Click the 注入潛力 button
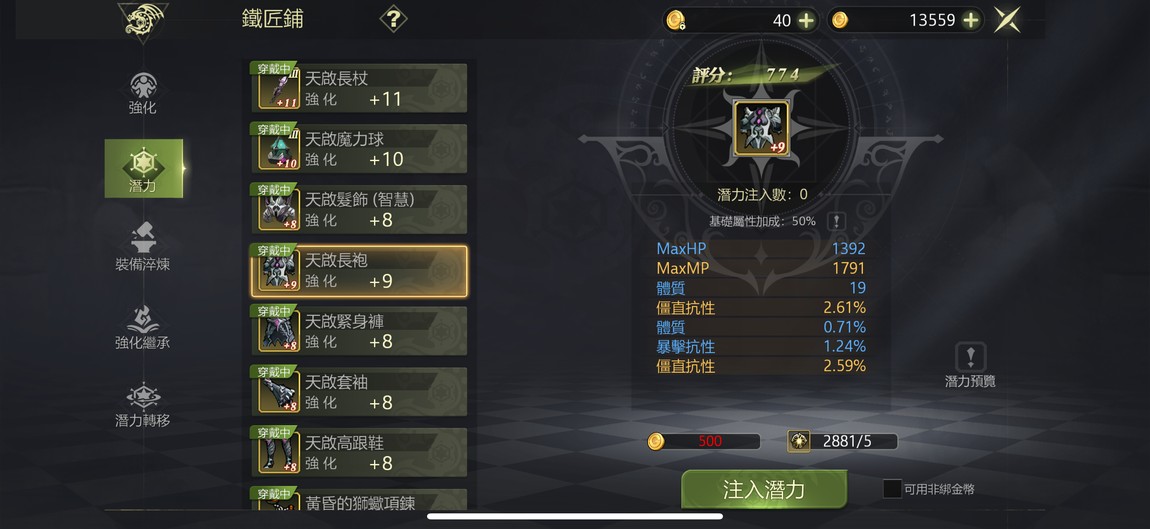This screenshot has height=529, width=1150. [x=764, y=489]
